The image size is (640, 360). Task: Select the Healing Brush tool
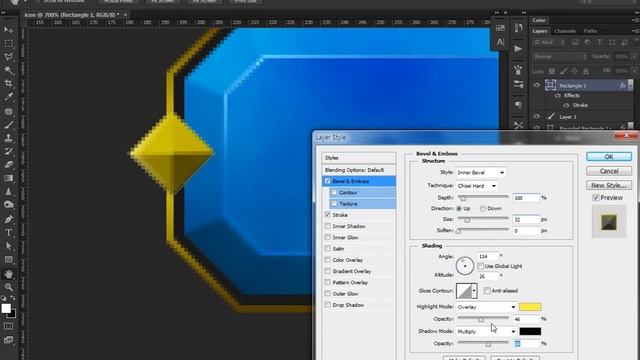point(8,111)
